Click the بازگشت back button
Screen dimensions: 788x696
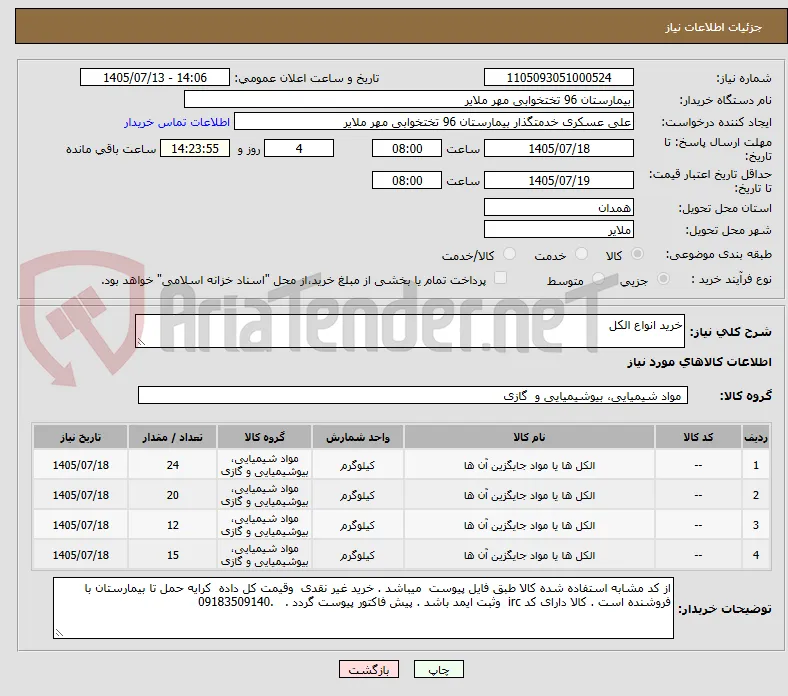[x=369, y=669]
